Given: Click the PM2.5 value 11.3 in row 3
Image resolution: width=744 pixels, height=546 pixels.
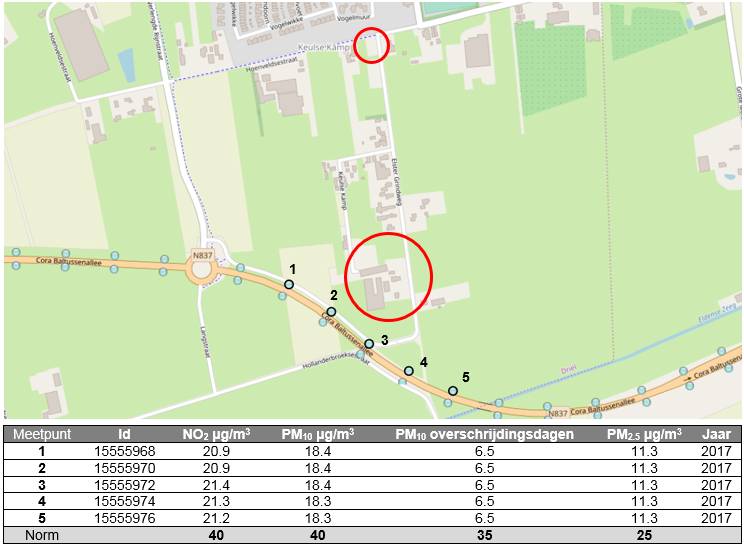Looking at the screenshot, I should point(644,485).
